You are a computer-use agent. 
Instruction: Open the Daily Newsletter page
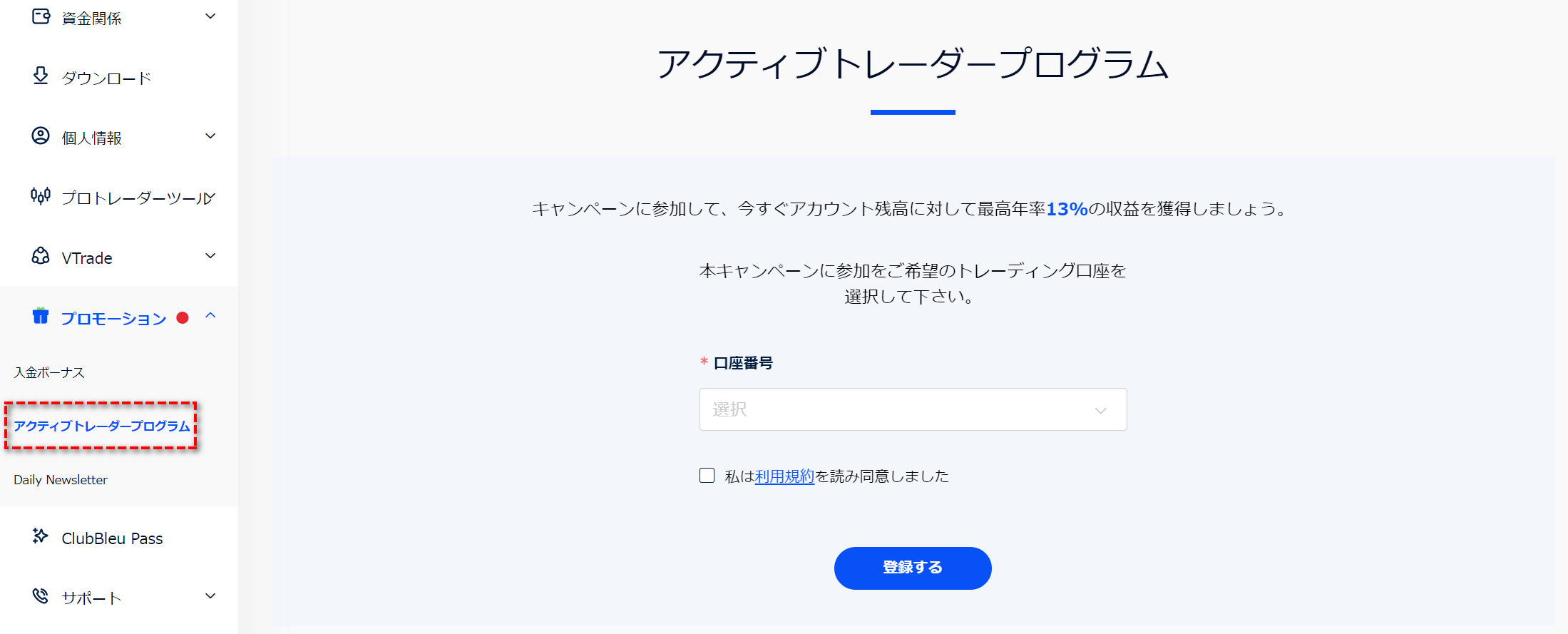(60, 479)
